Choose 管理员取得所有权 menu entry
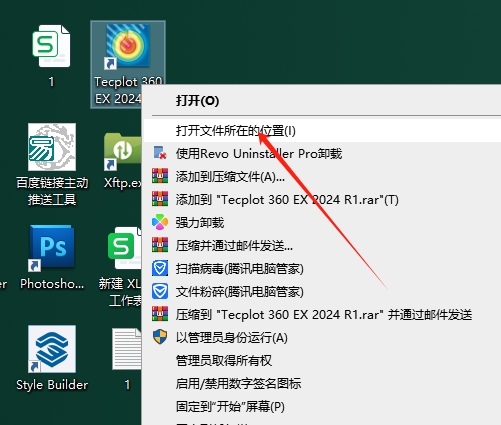The height and width of the screenshot is (425, 501). click(322, 361)
